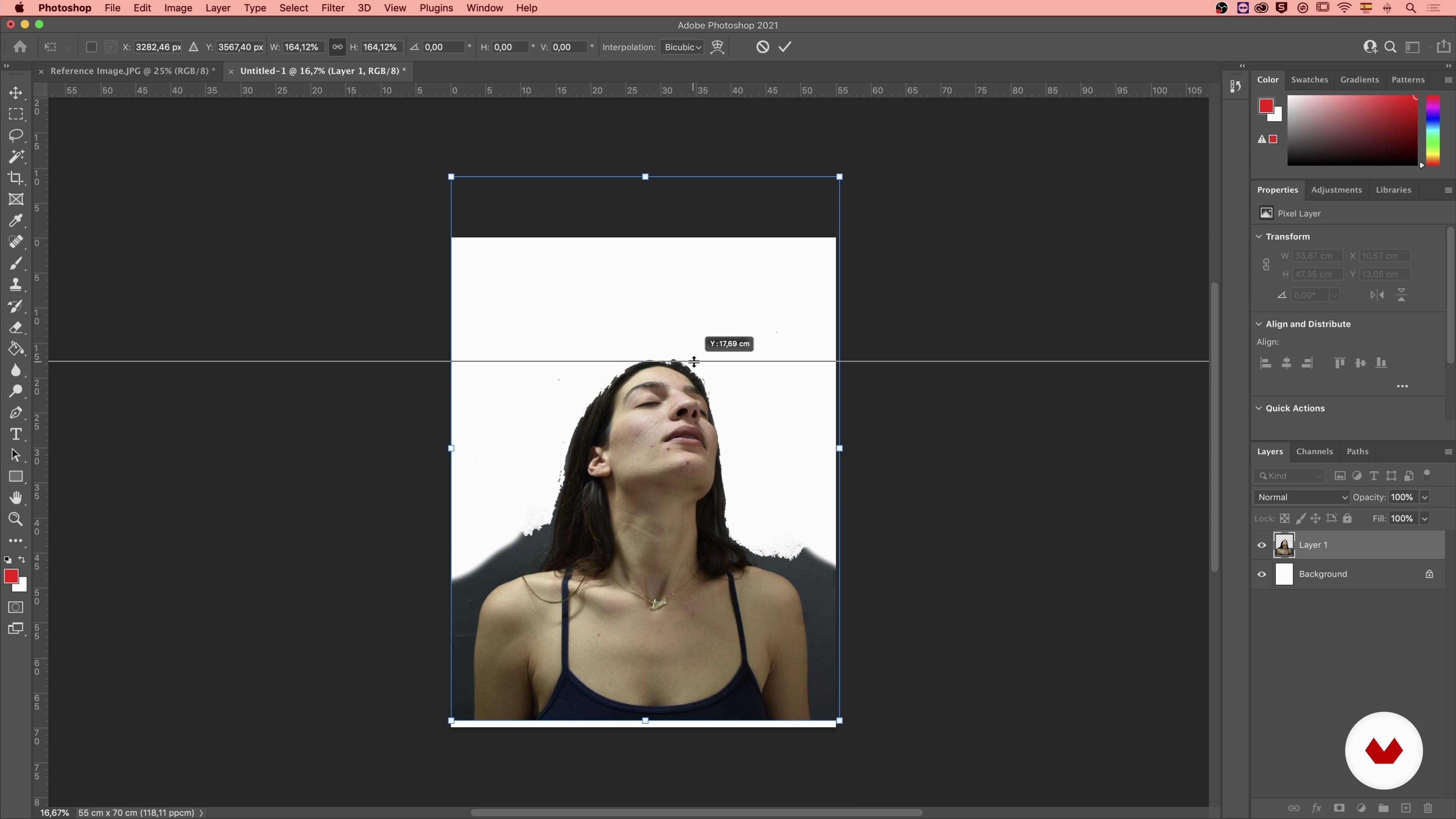Switch to warp mode icon
Image resolution: width=1456 pixels, height=819 pixels.
point(717,47)
